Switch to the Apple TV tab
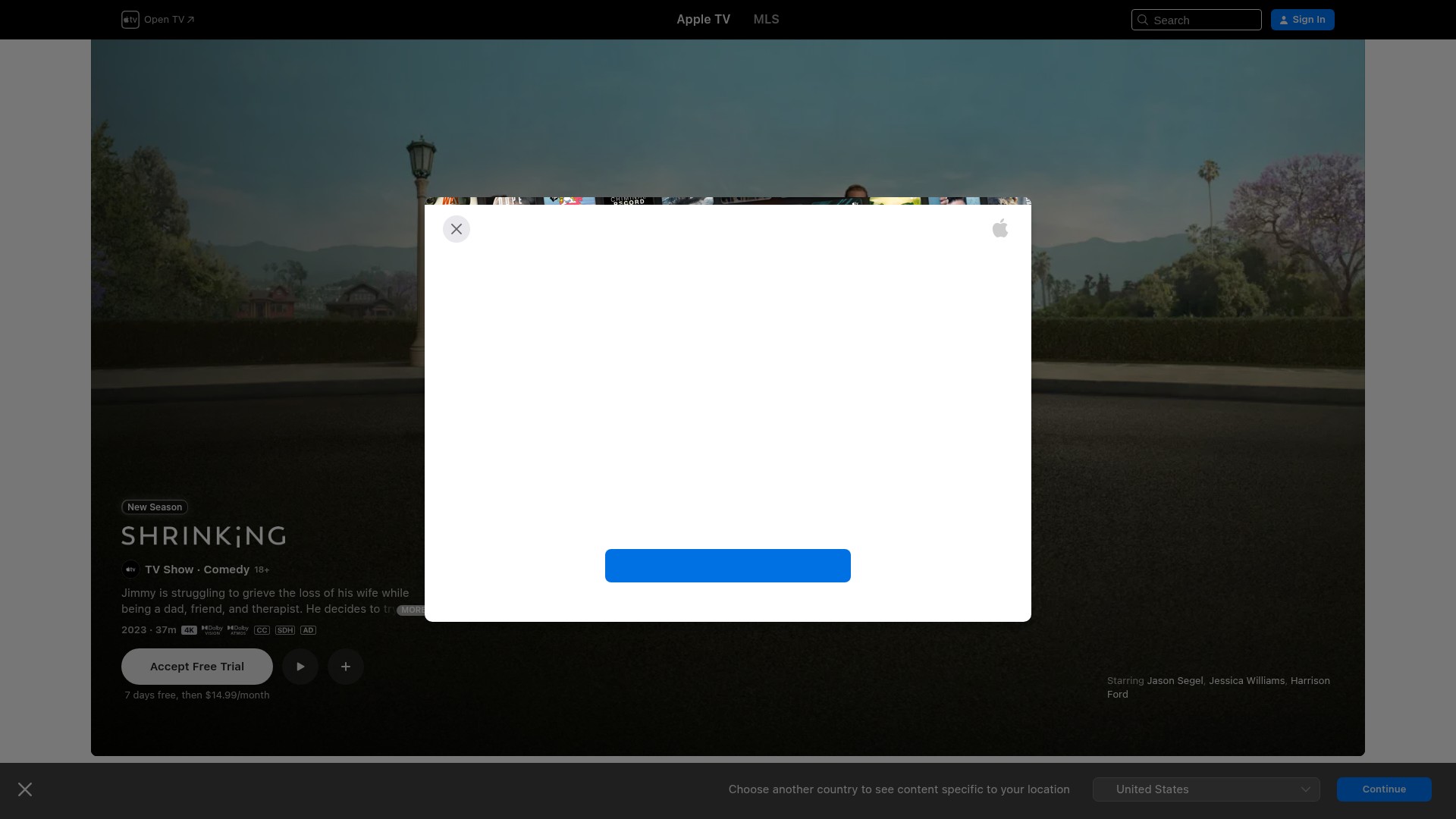Screen dimensions: 1456x819 click(704, 20)
